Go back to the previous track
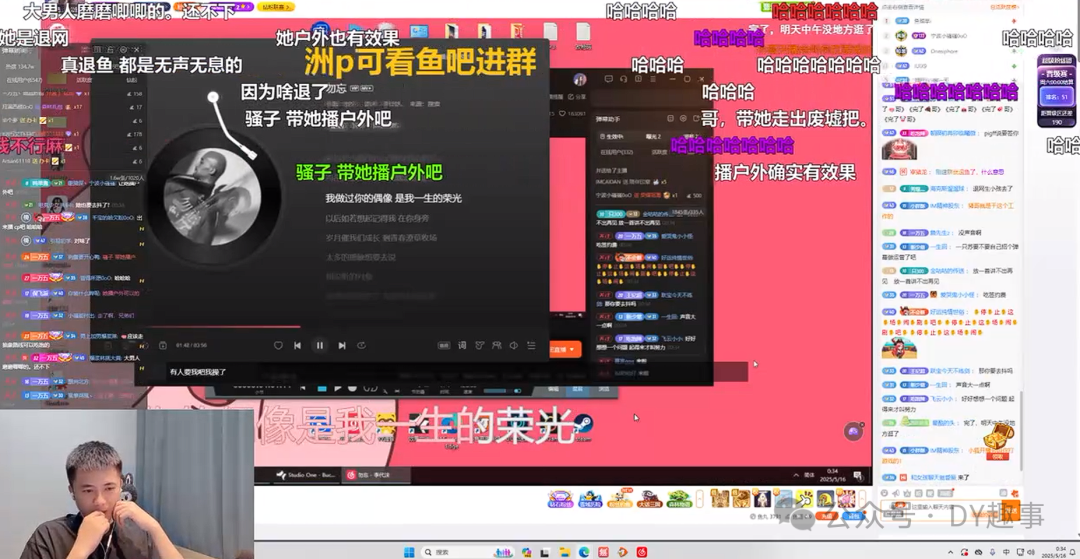The image size is (1080, 559). click(x=297, y=346)
